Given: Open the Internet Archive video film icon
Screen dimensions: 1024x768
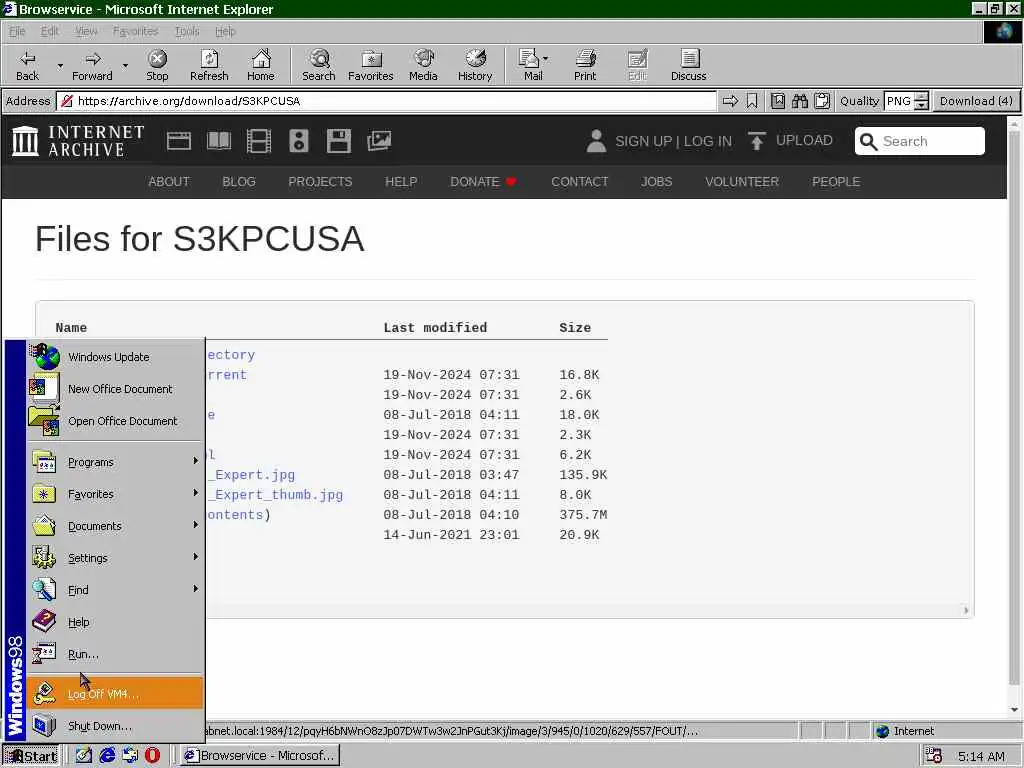Looking at the screenshot, I should (259, 141).
